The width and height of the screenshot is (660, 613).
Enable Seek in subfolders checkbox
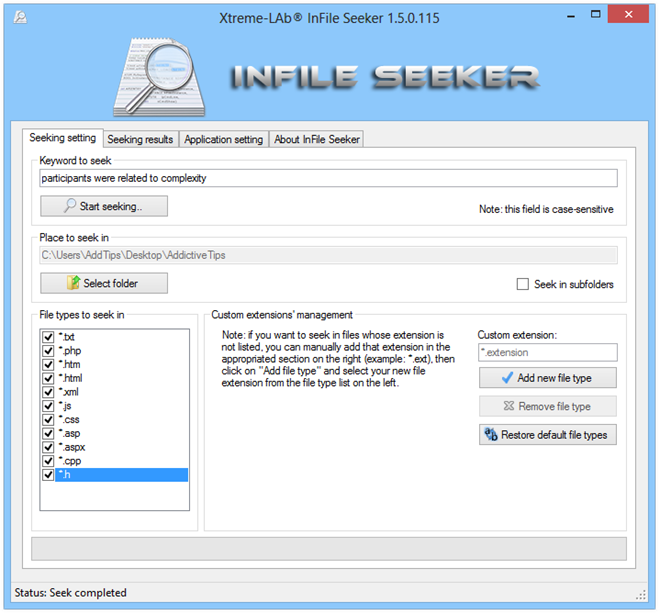[x=522, y=284]
